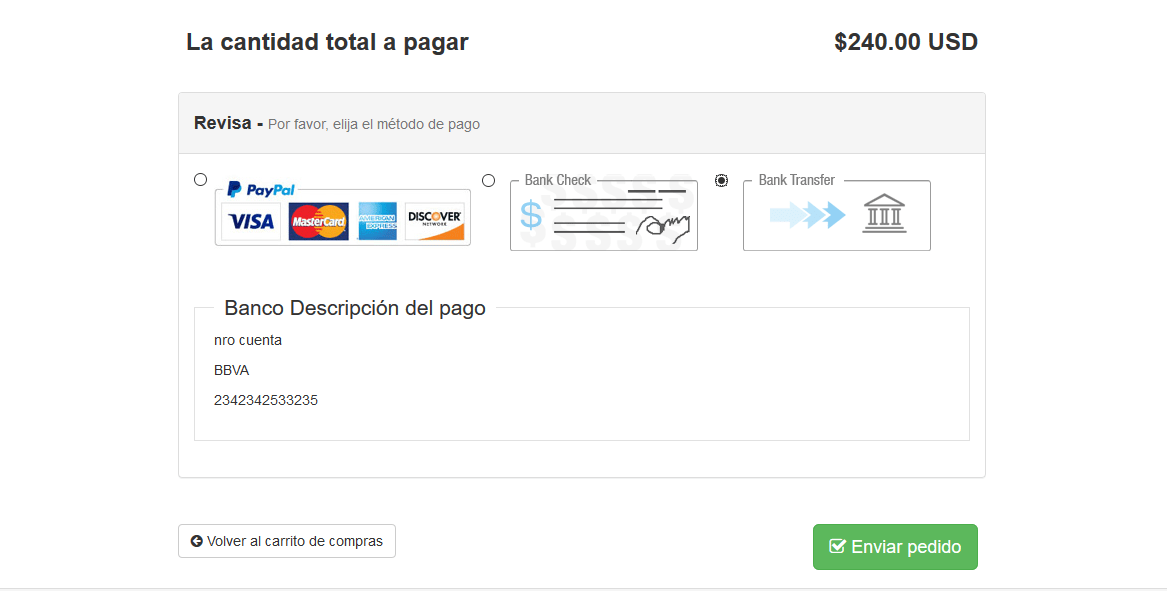Image resolution: width=1167 pixels, height=591 pixels.
Task: Select the PayPal payment radio button
Action: coord(200,179)
